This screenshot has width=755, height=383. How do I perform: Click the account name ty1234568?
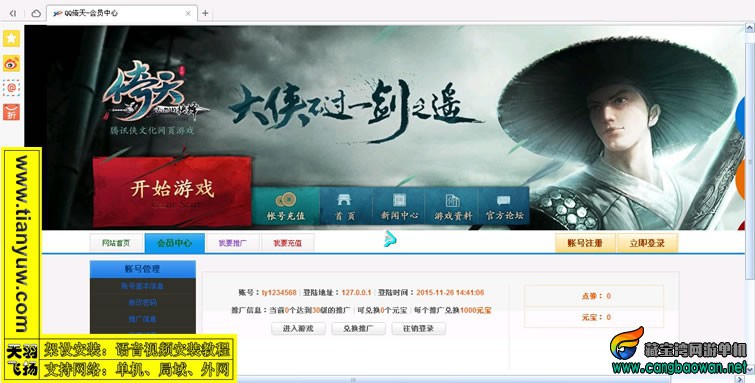tap(279, 292)
